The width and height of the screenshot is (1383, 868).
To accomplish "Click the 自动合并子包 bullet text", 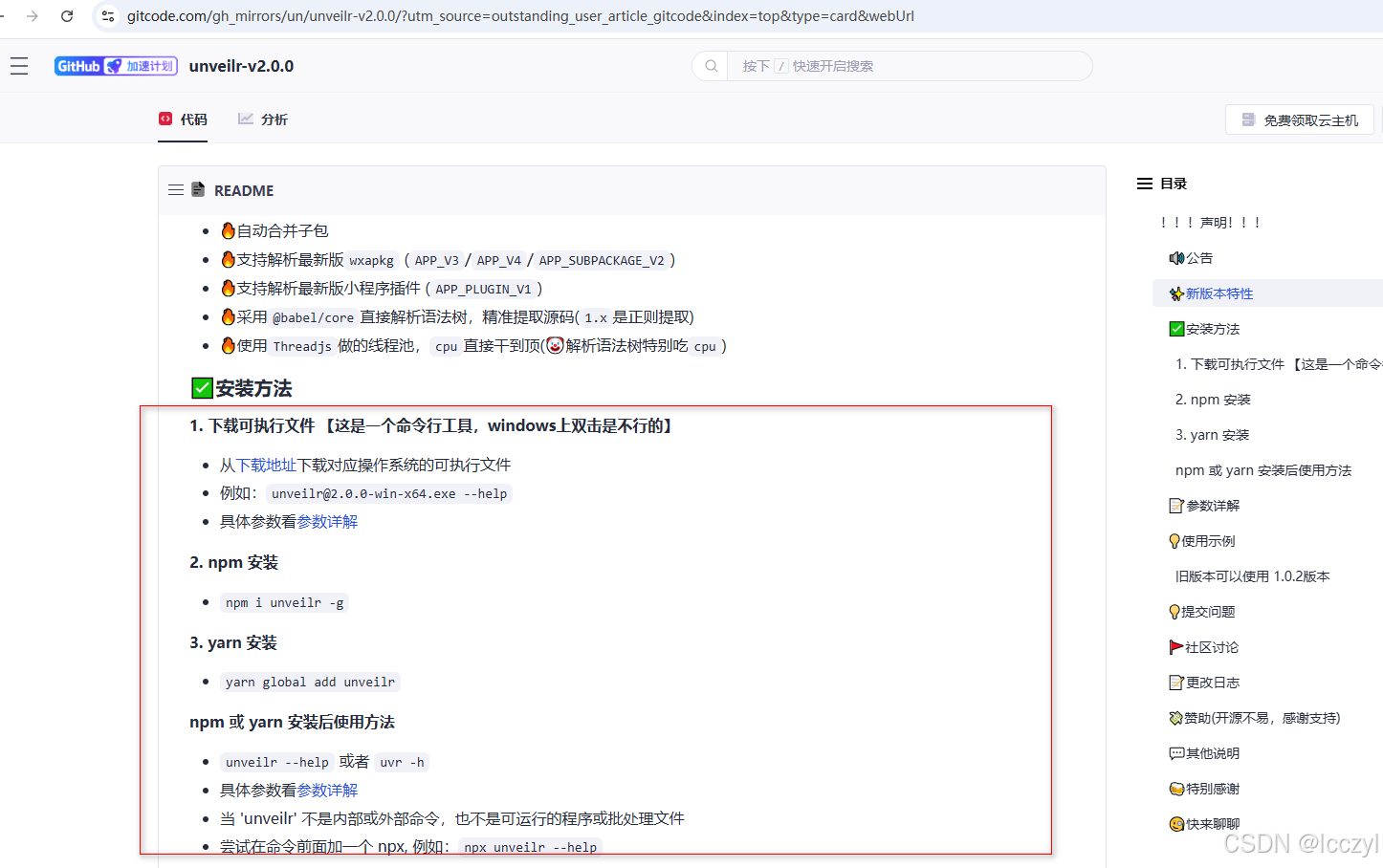I will [282, 230].
